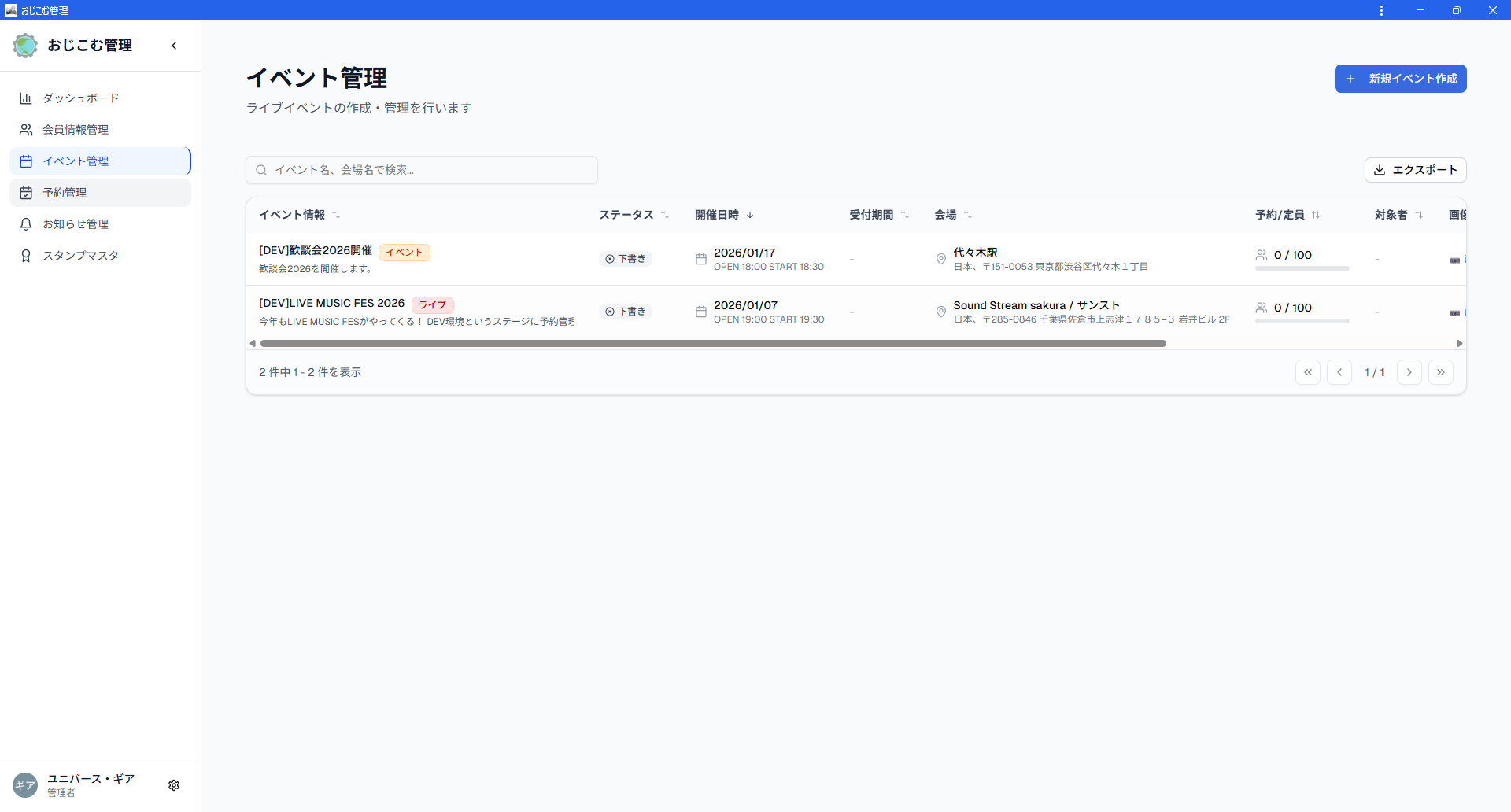Click the おじこむ管理 app logo icon

pyautogui.click(x=24, y=45)
